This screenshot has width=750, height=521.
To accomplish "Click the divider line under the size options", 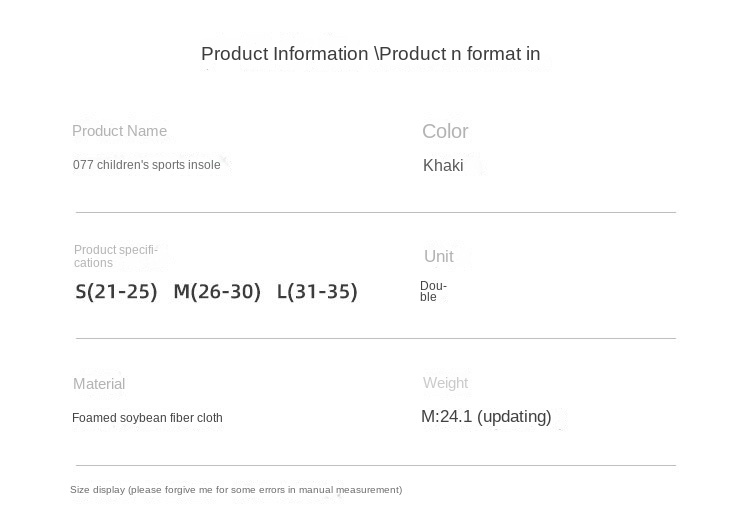I will tap(375, 338).
